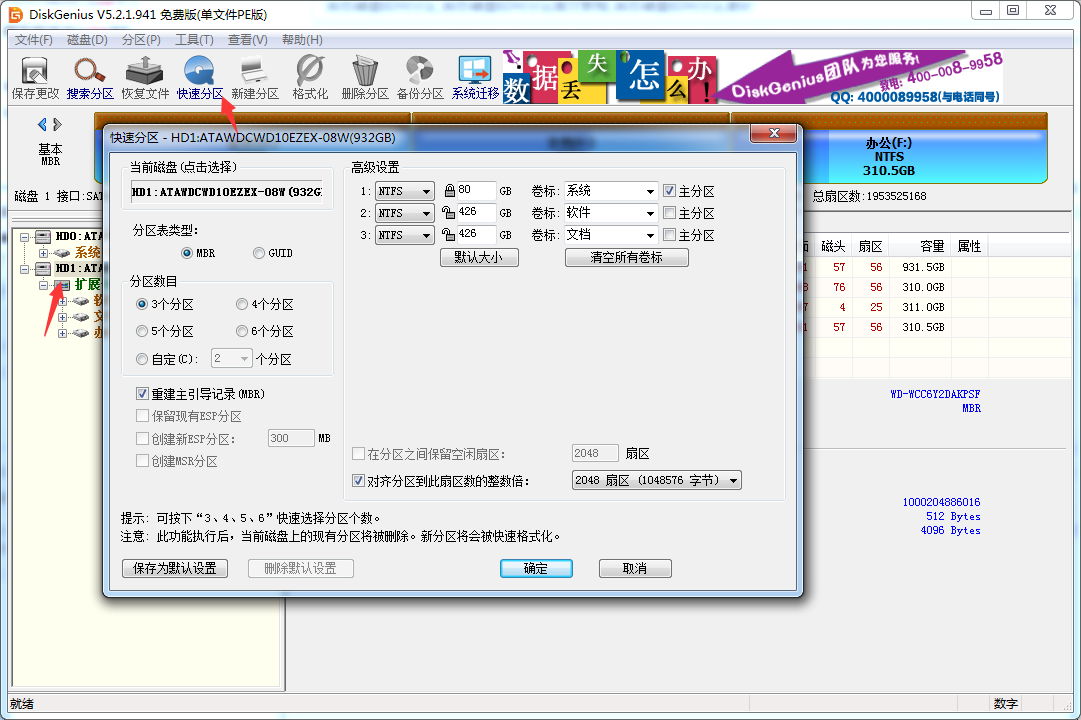Confirm quick partition with 确定 button
1081x720 pixels.
[x=536, y=568]
